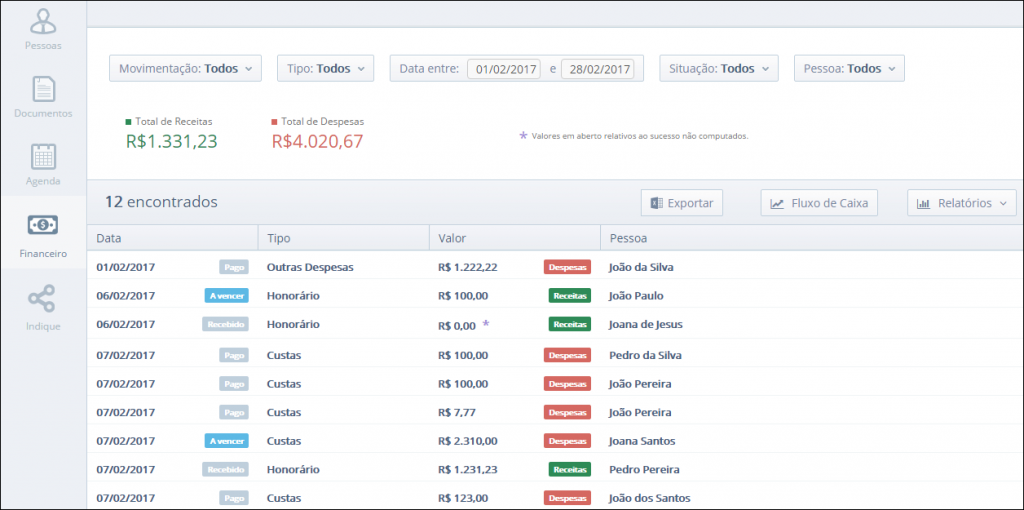Open the Indique share icon
This screenshot has width=1024, height=510.
click(x=43, y=299)
